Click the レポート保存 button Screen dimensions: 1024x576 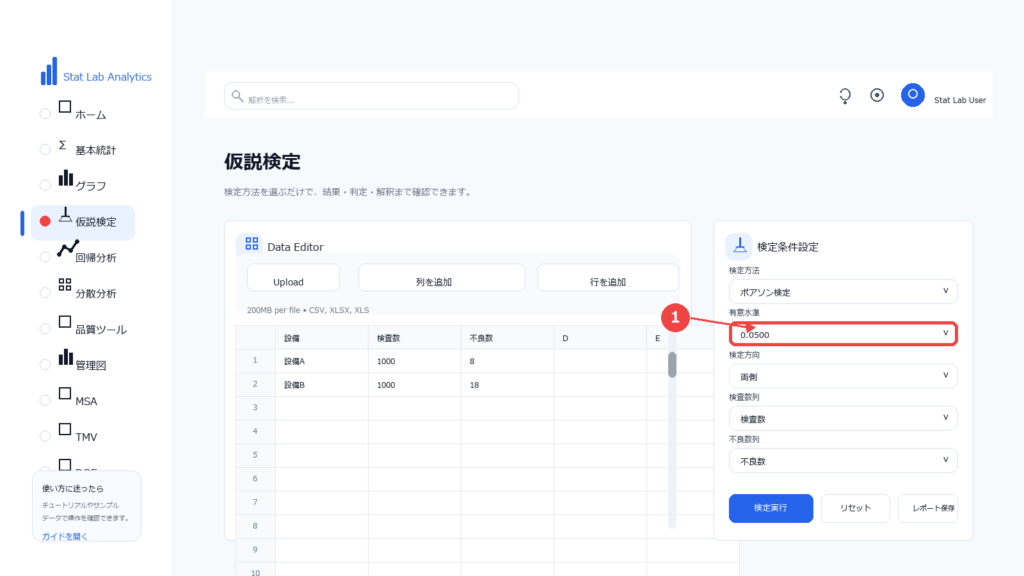tap(928, 508)
